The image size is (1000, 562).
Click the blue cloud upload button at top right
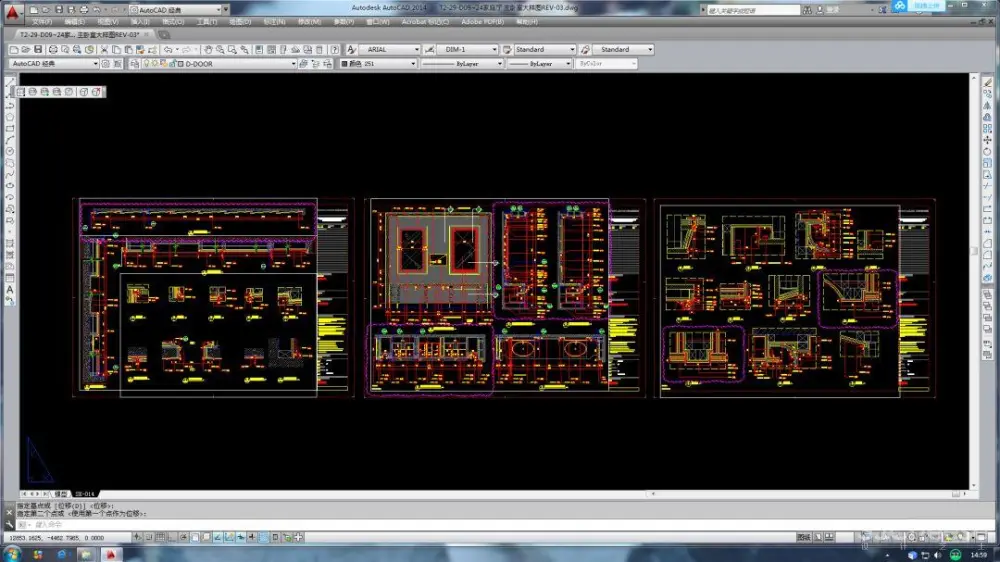(920, 6)
